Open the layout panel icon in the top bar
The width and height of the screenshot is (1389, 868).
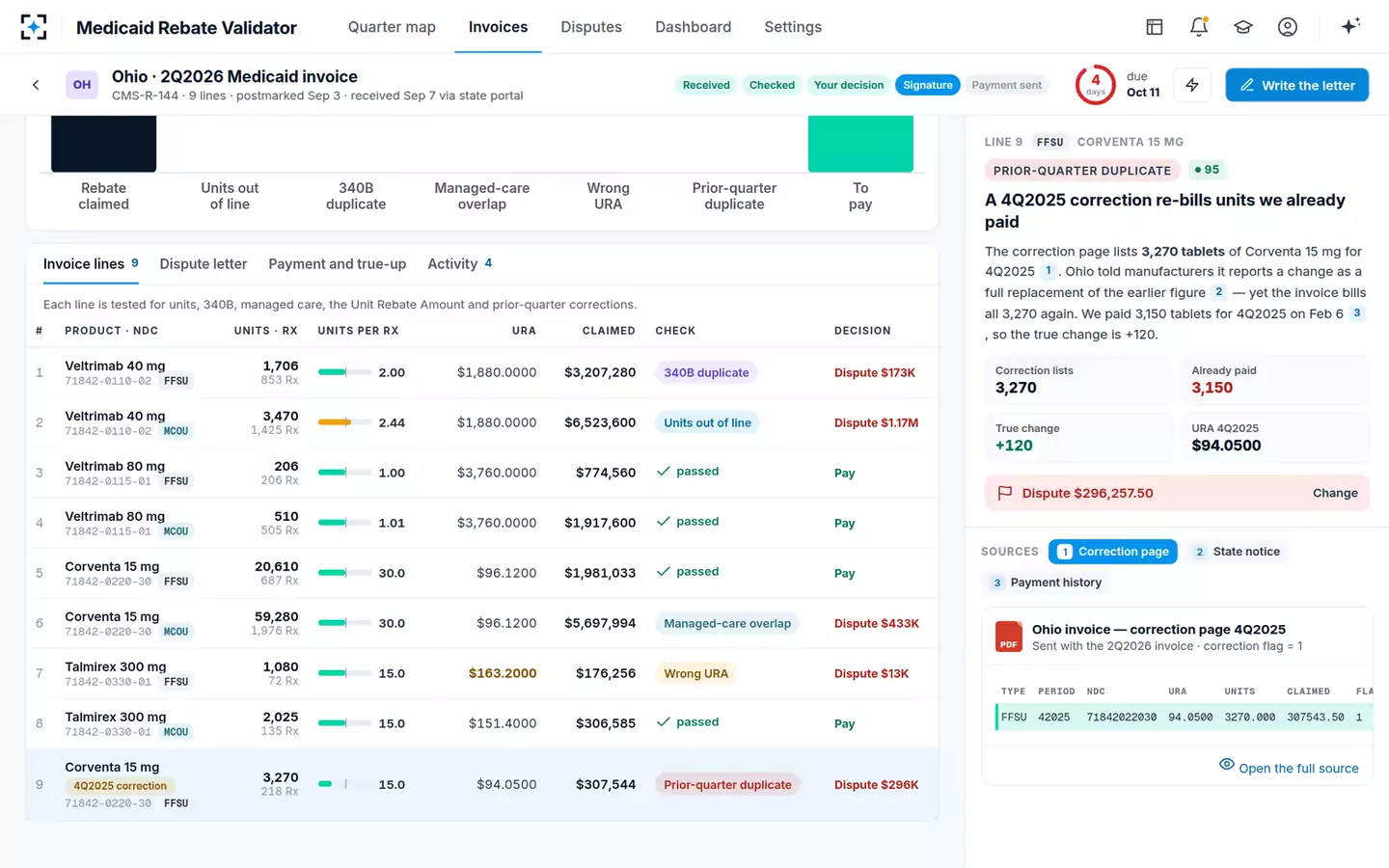(1155, 27)
